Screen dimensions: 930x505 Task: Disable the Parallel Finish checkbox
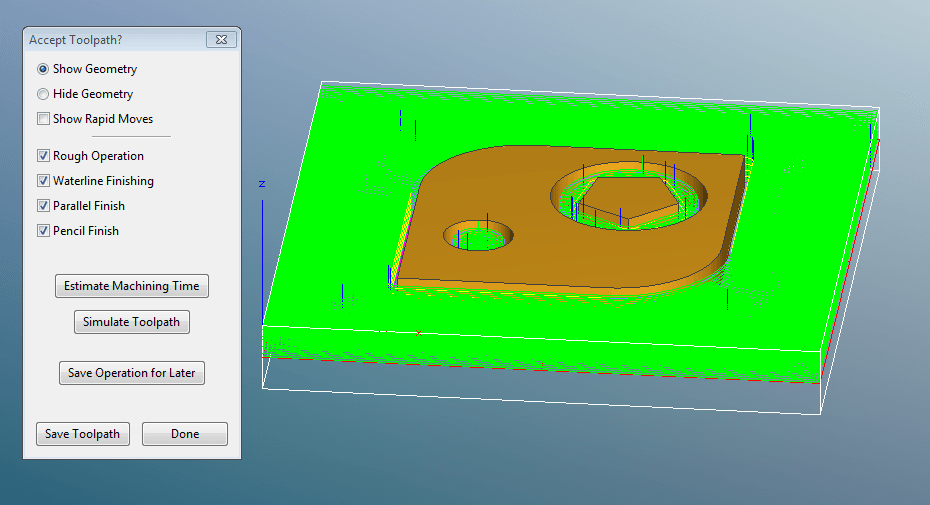[x=43, y=205]
